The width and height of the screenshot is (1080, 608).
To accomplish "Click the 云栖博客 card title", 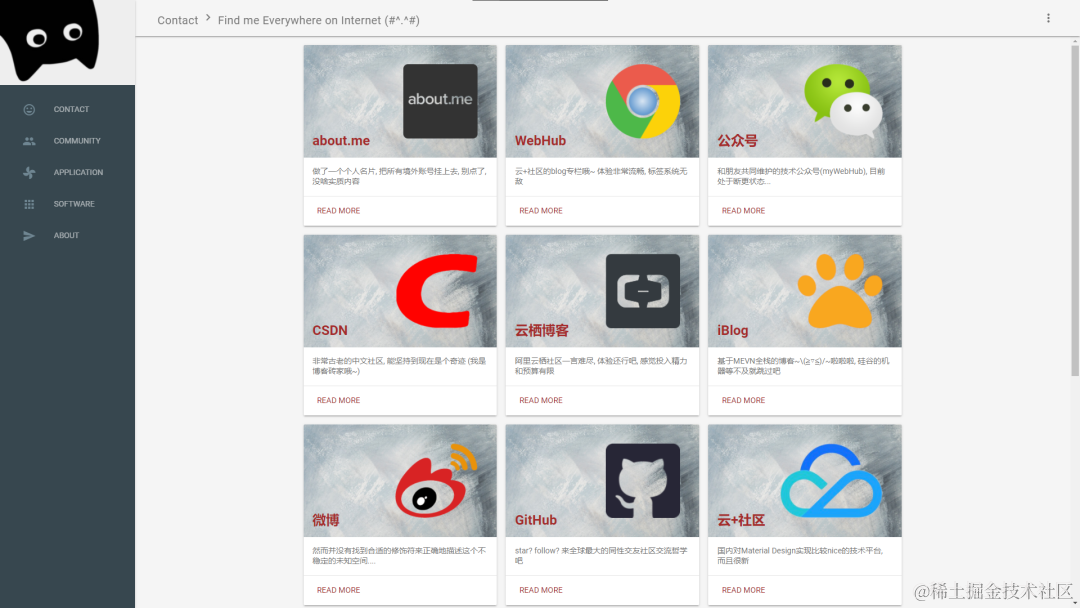I will click(541, 331).
